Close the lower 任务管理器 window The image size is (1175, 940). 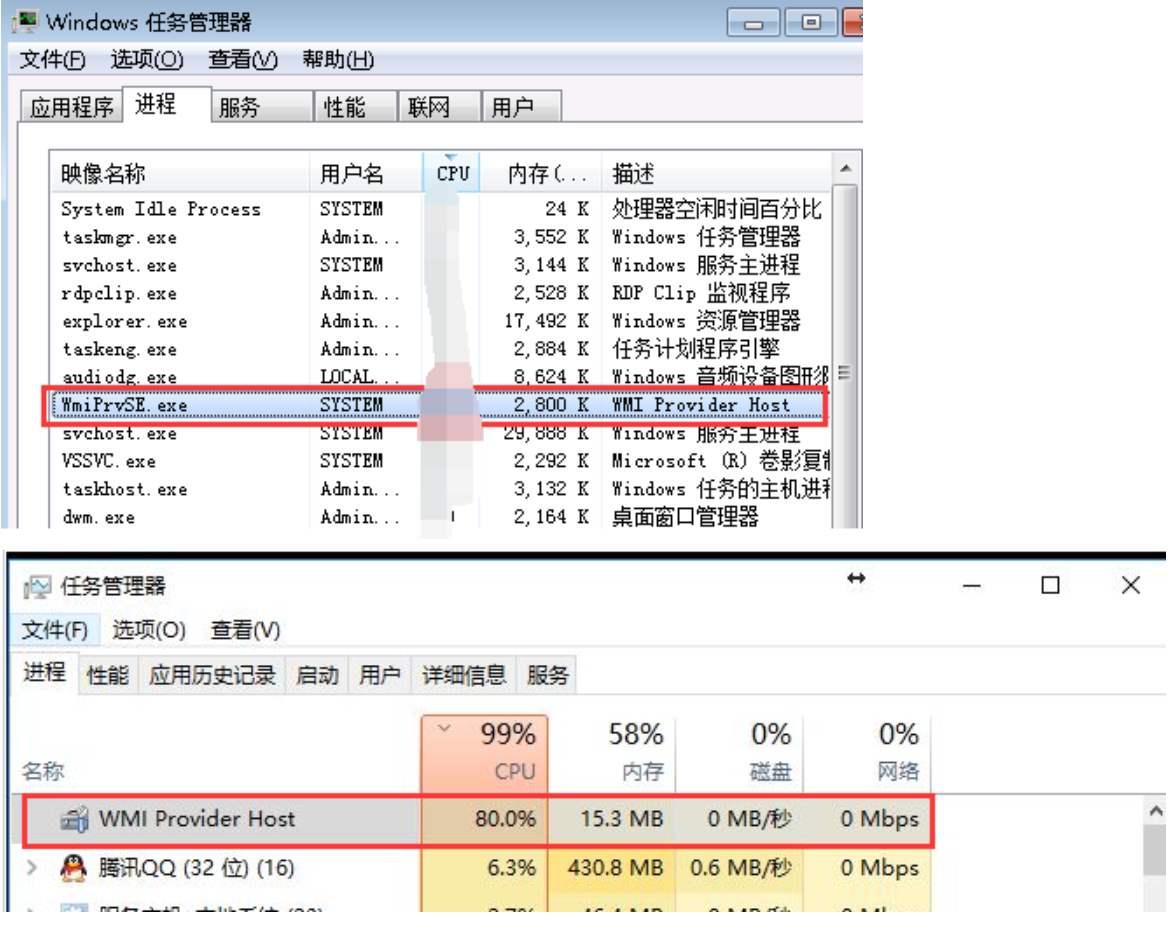[1131, 585]
